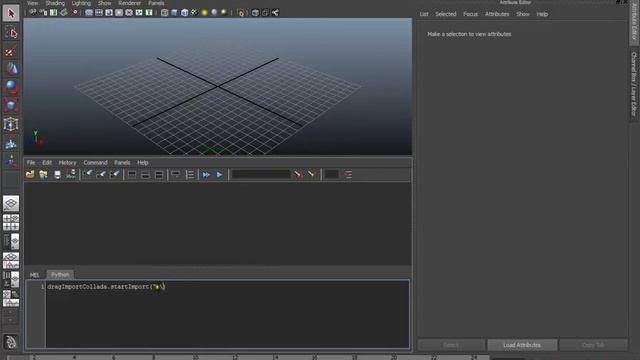Open viewport Panels menu

tap(156, 3)
